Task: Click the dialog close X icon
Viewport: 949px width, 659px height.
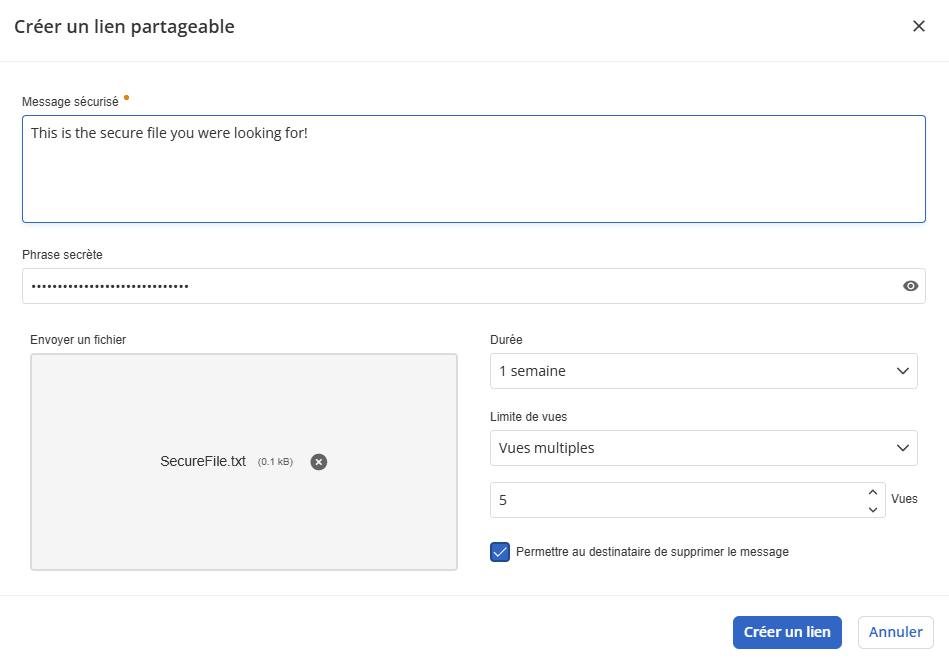Action: (x=919, y=26)
